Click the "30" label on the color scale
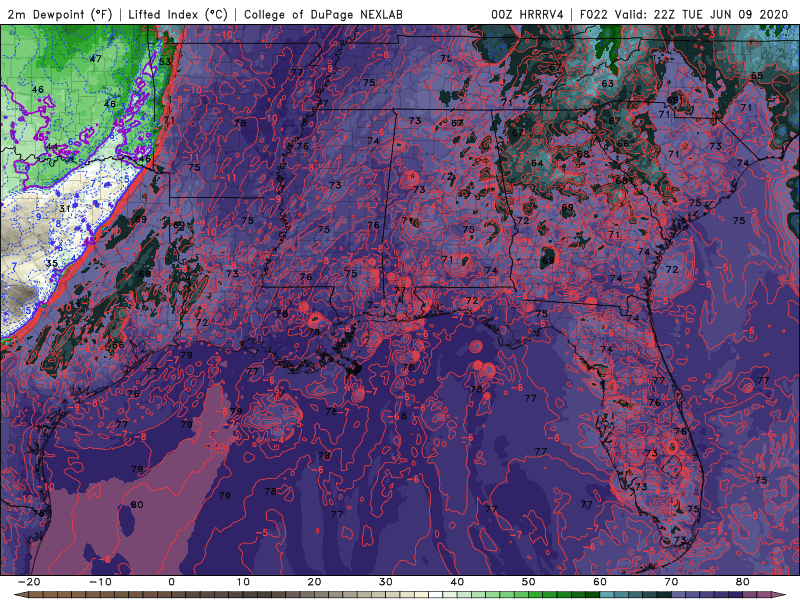 [x=386, y=582]
